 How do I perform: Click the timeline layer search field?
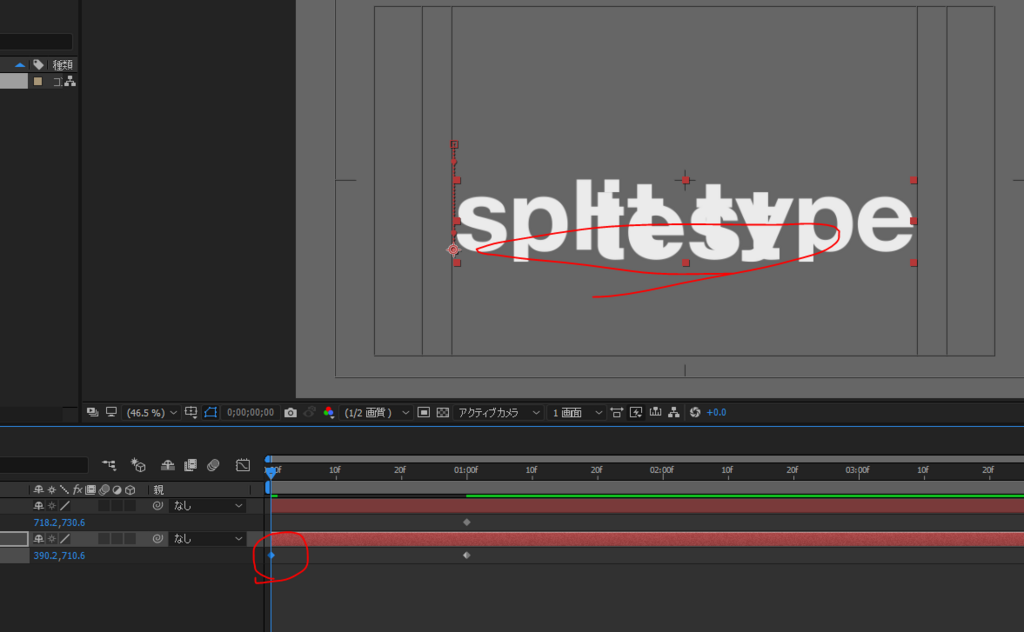coord(44,465)
